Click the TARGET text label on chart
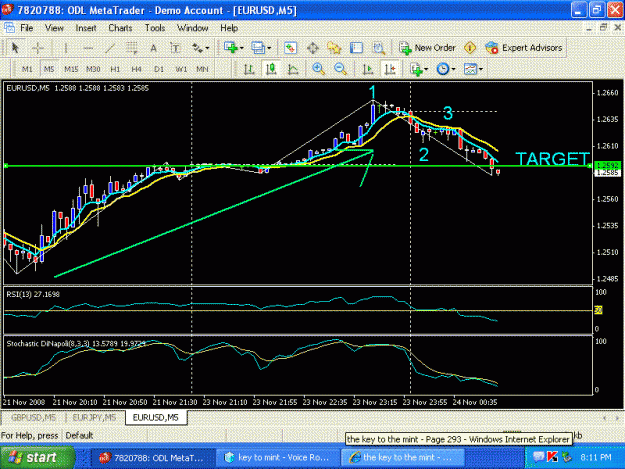Viewport: 625px width, 469px height. pos(552,159)
